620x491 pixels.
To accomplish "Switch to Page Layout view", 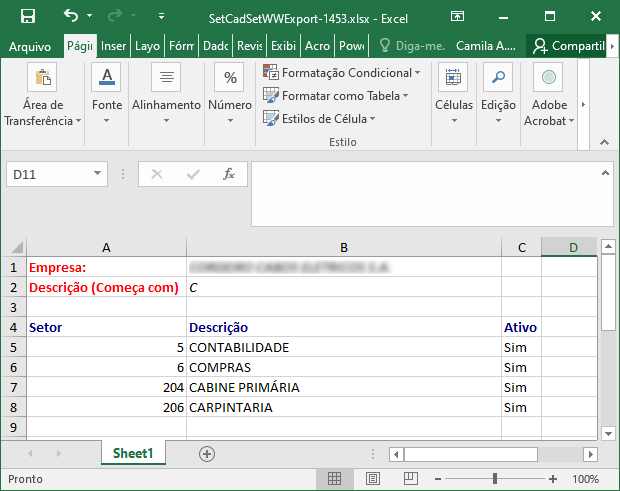I will pyautogui.click(x=372, y=479).
